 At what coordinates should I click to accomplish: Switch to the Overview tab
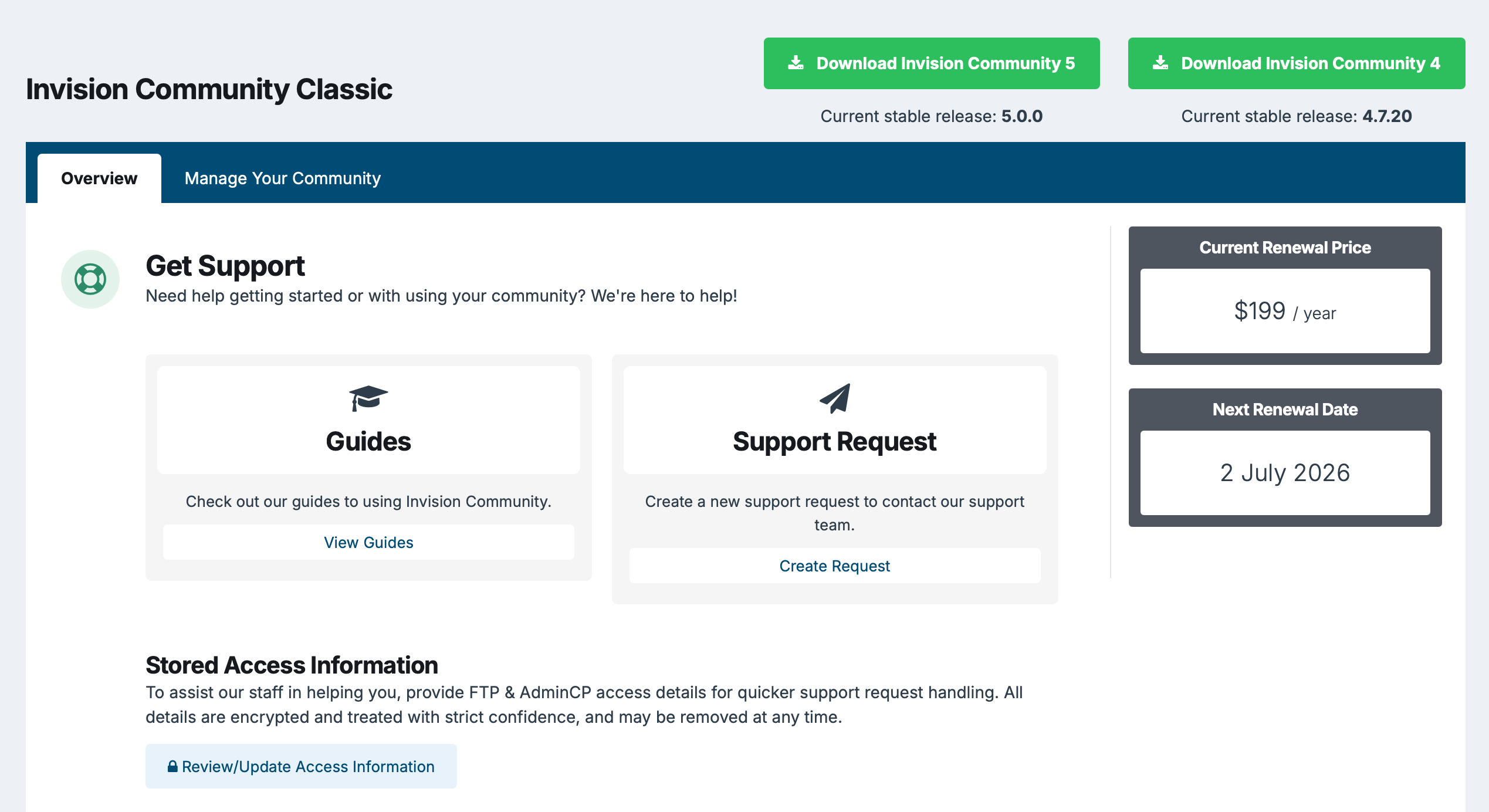99,178
